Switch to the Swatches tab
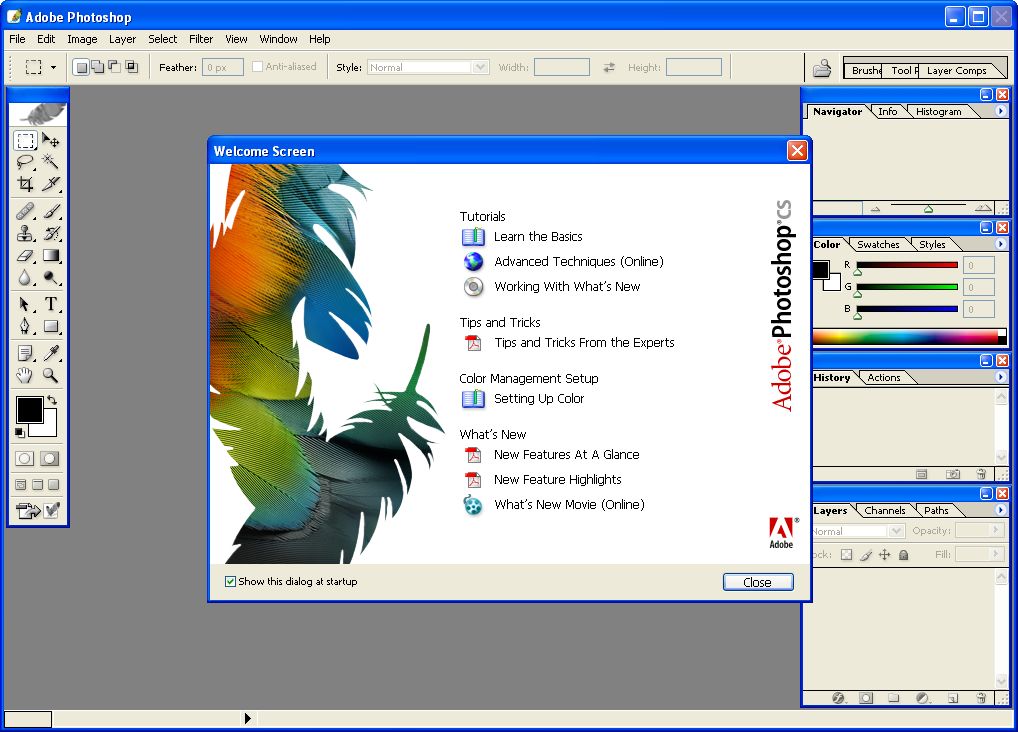The image size is (1018, 732). (x=878, y=244)
